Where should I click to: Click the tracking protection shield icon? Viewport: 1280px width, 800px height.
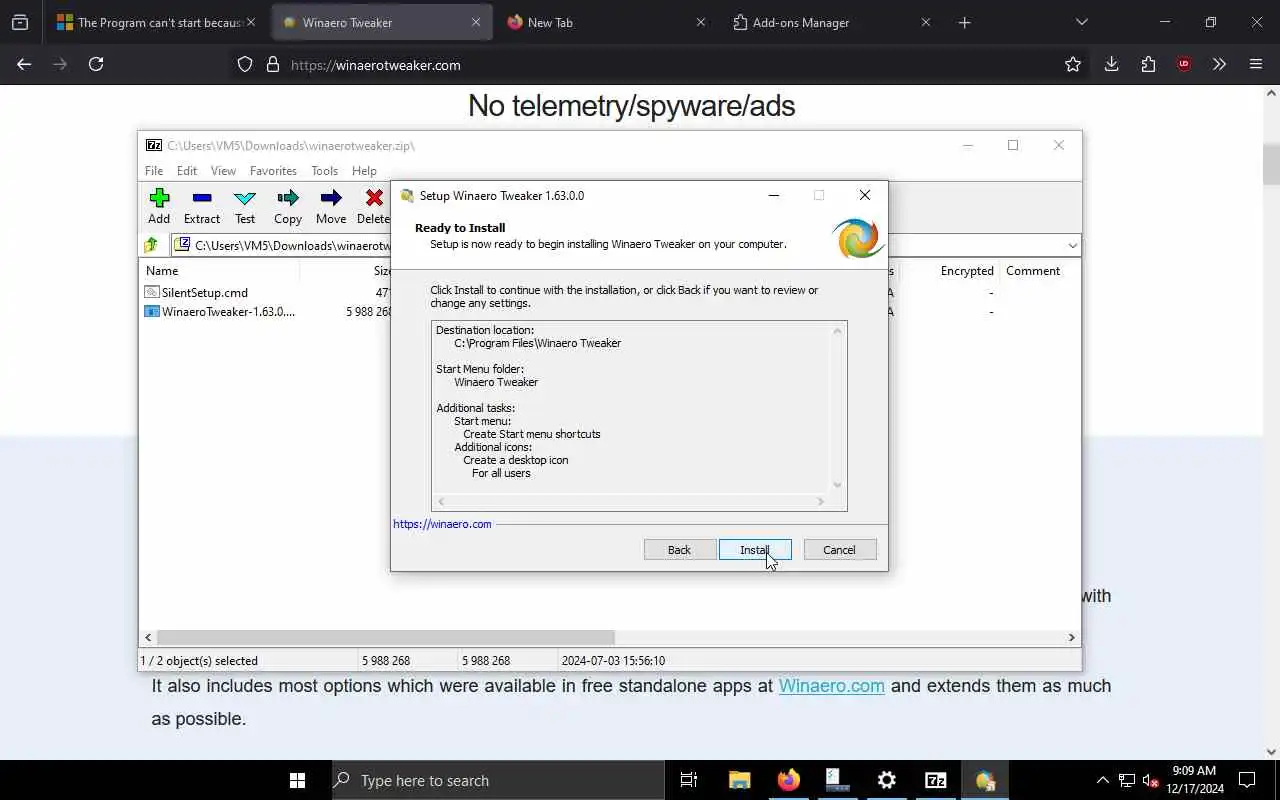245,65
